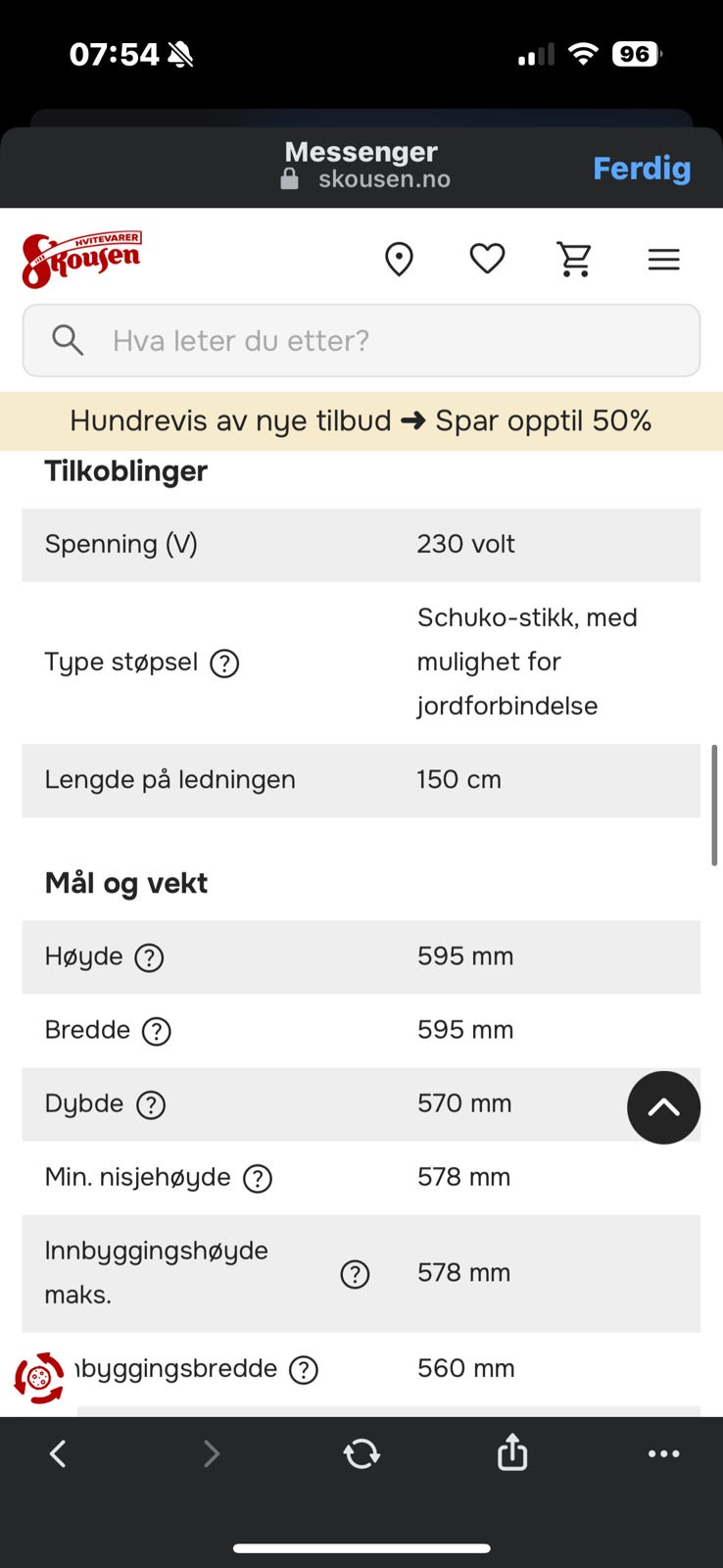Tap the magnifier search icon

point(68,340)
